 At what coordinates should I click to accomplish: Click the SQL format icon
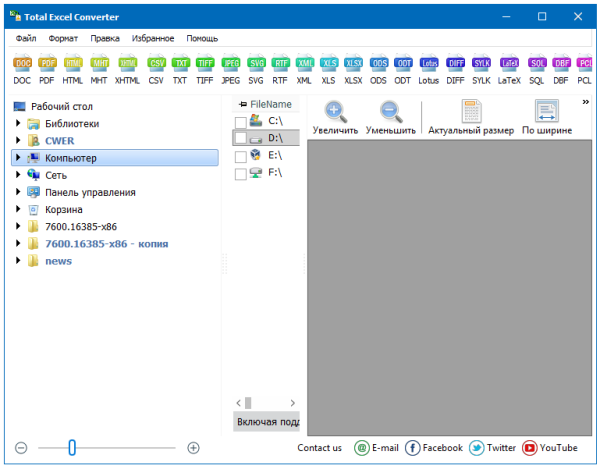[537, 68]
